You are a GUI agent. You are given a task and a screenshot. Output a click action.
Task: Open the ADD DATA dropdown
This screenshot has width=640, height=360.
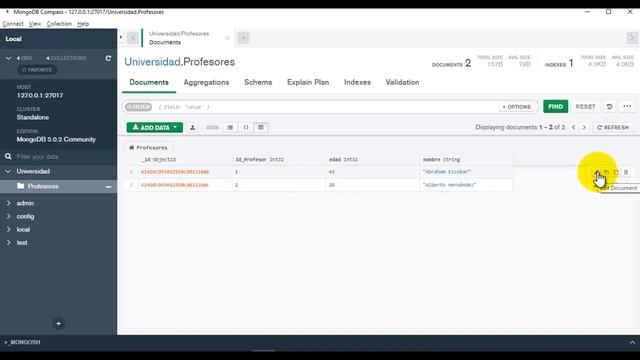(x=155, y=127)
